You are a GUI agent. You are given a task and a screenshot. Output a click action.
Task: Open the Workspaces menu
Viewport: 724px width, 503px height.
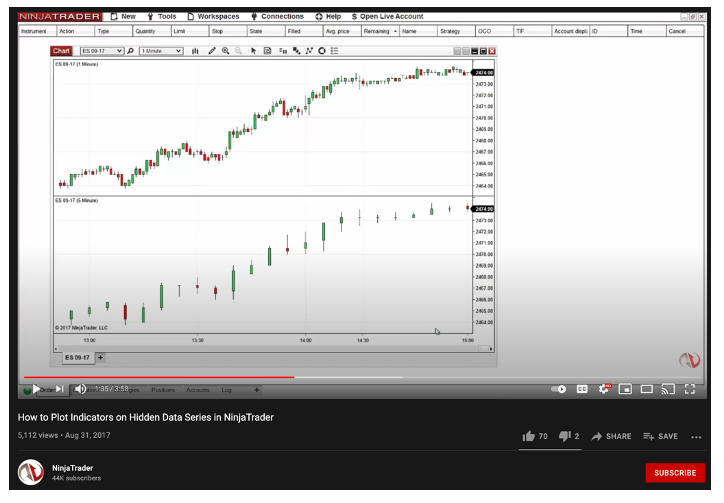(213, 17)
